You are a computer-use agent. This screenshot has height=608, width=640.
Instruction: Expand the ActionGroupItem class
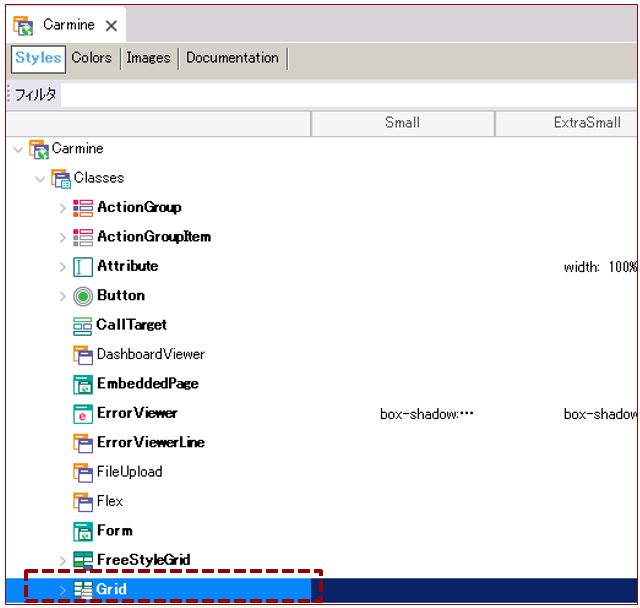pyautogui.click(x=62, y=237)
